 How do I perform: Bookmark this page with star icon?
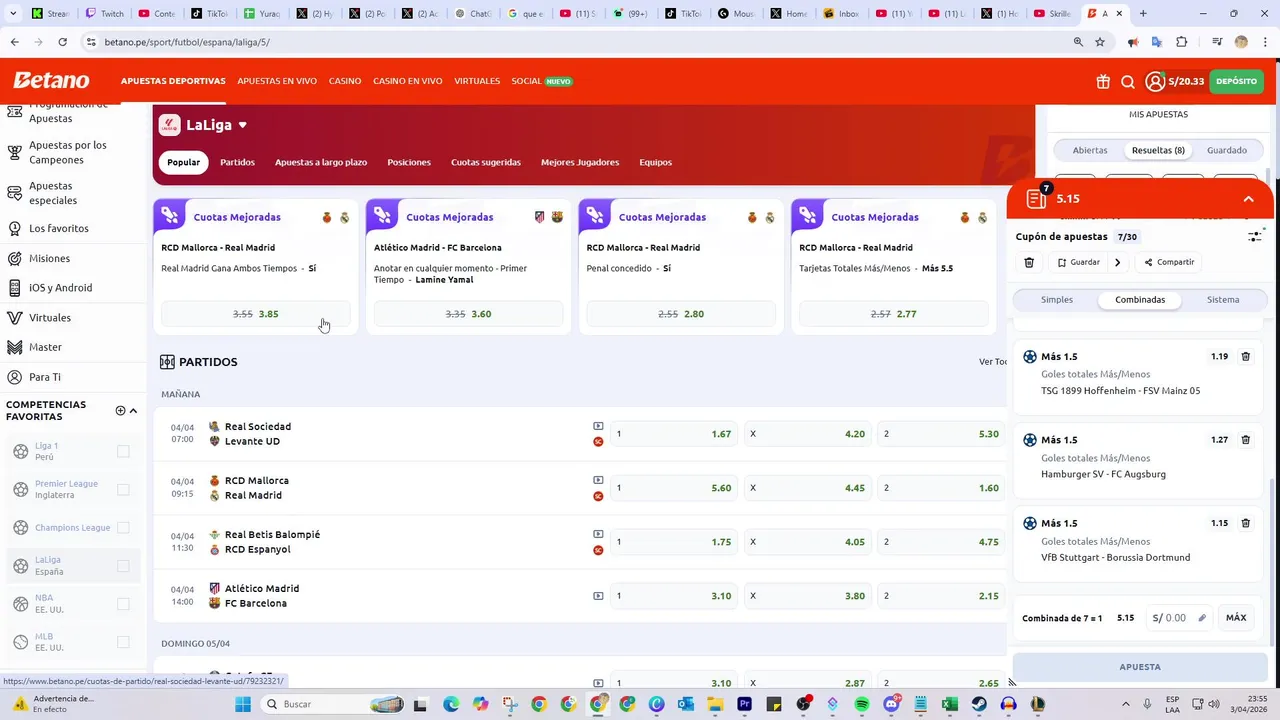[x=1100, y=42]
